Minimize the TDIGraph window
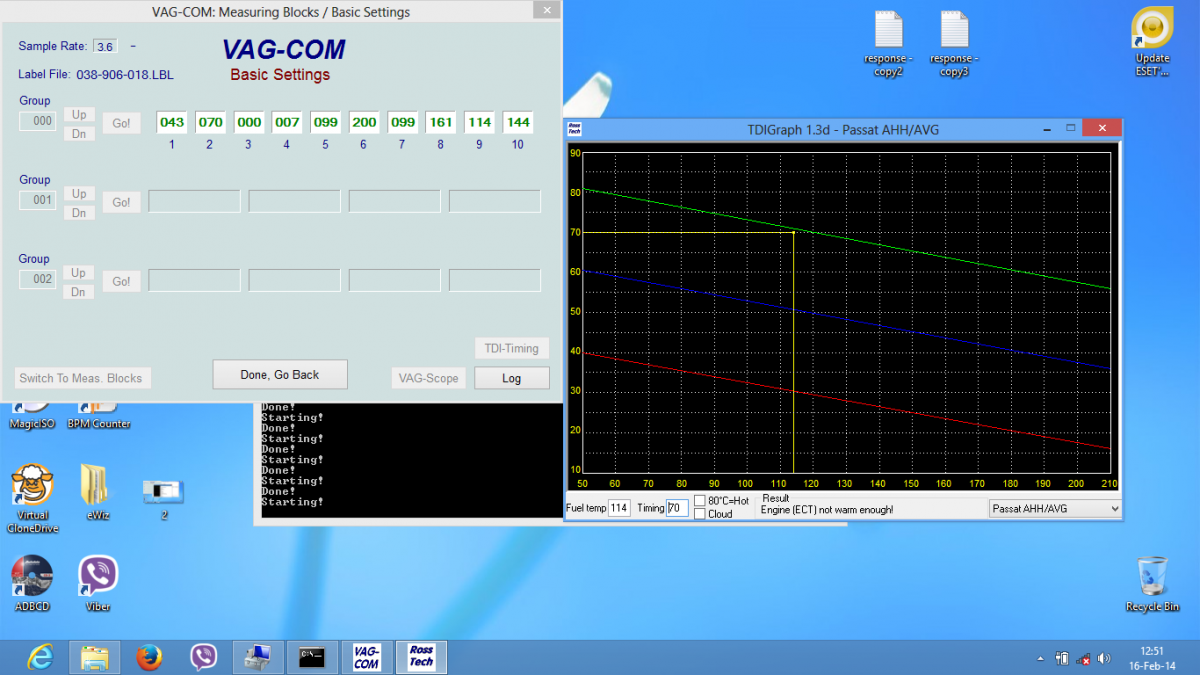This screenshot has height=675, width=1200. [x=1045, y=128]
